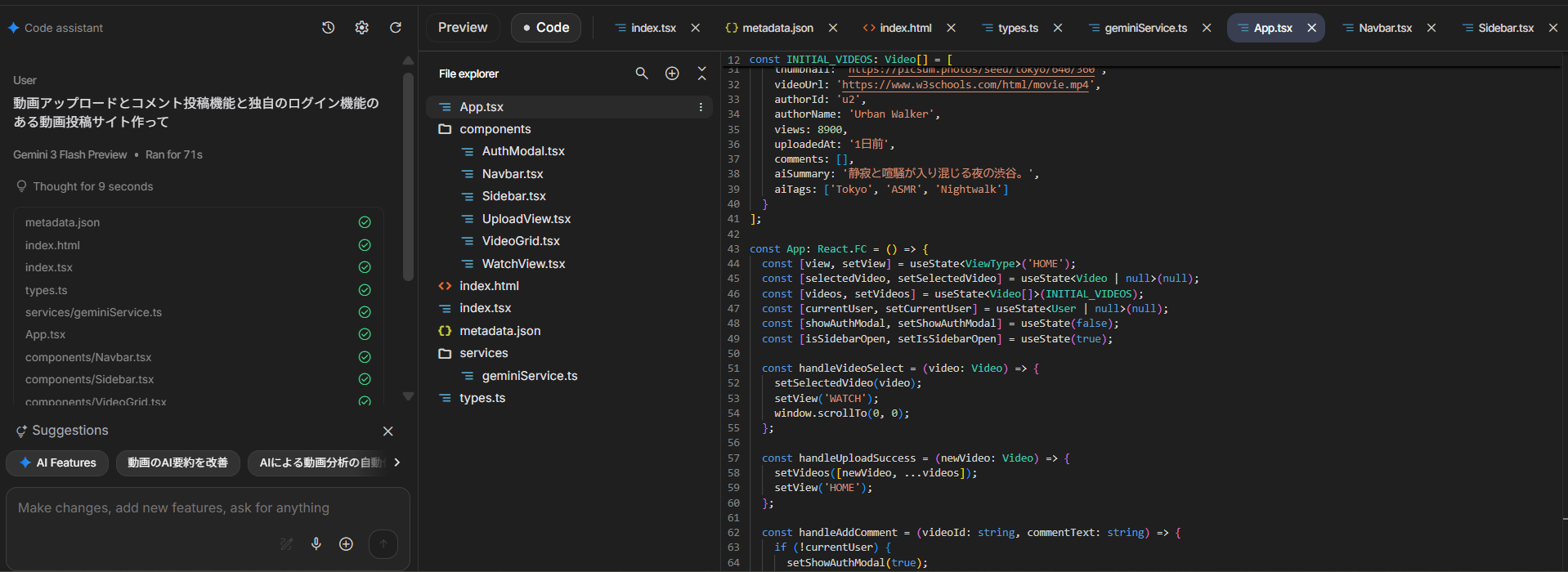This screenshot has width=1568, height=572.
Task: Add new file with plus icon
Action: click(x=672, y=74)
